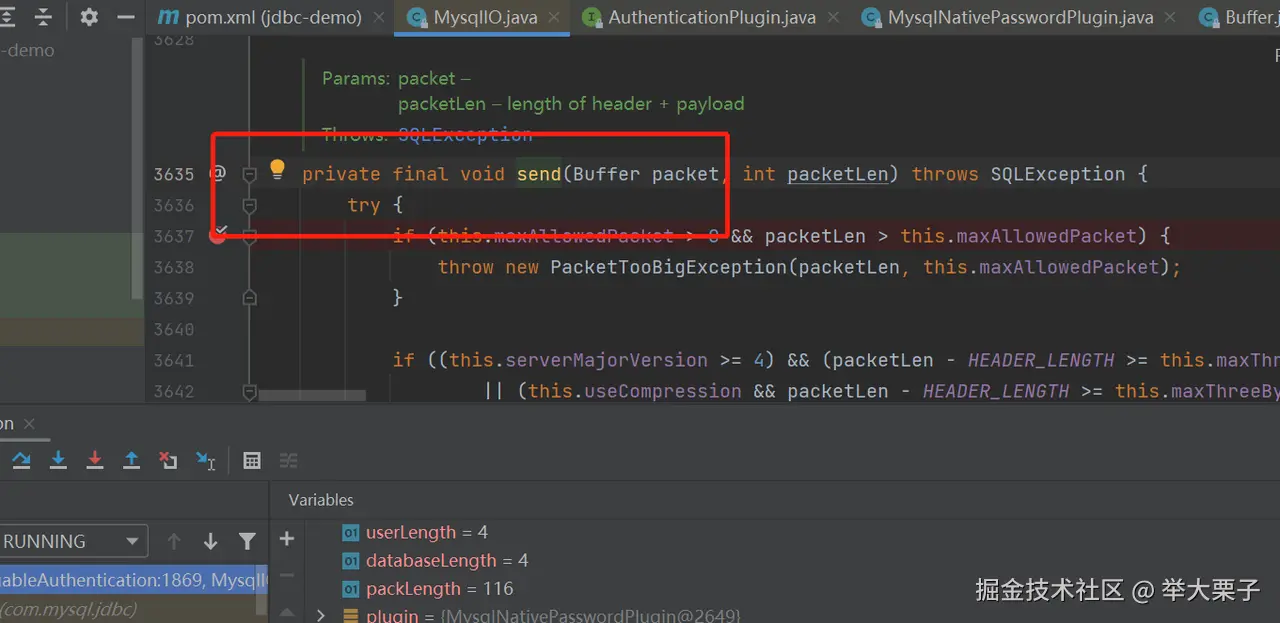Close the debug session tab
The width and height of the screenshot is (1280, 623).
coord(28,423)
